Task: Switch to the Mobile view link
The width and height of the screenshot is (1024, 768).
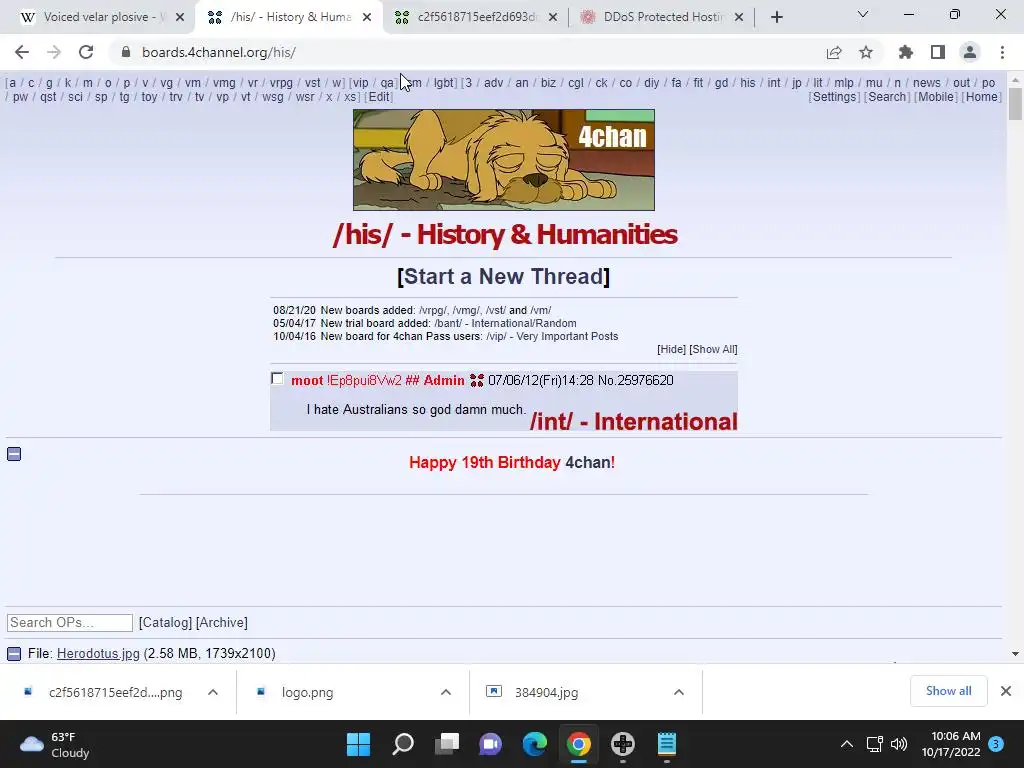Action: tap(936, 97)
